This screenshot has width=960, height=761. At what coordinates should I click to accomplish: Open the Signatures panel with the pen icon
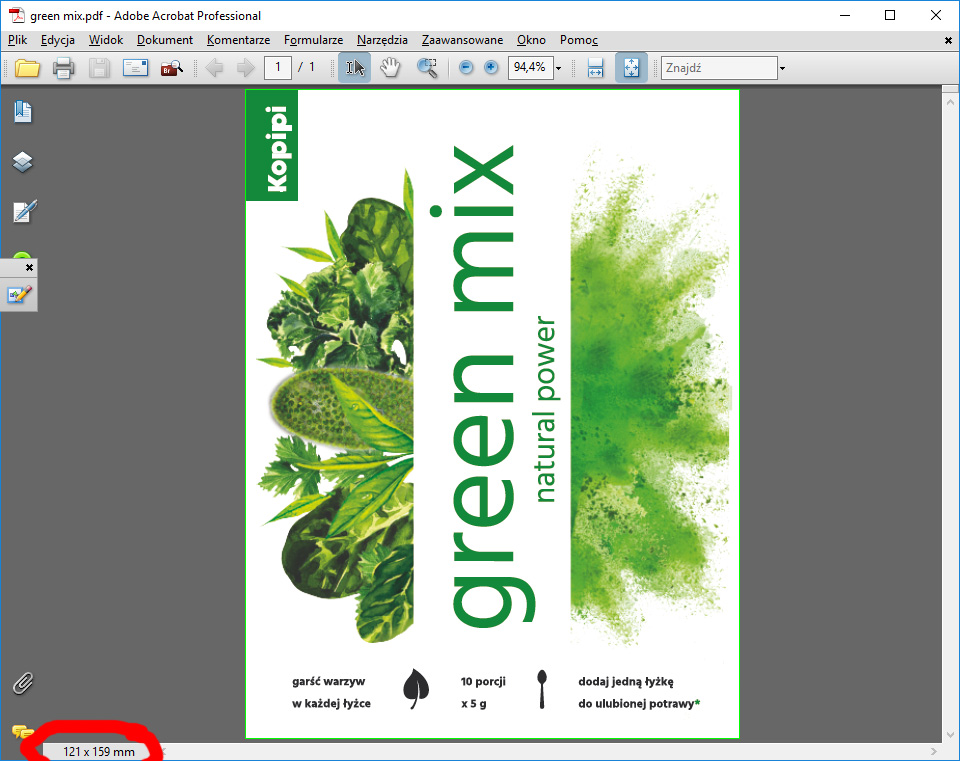pos(23,211)
